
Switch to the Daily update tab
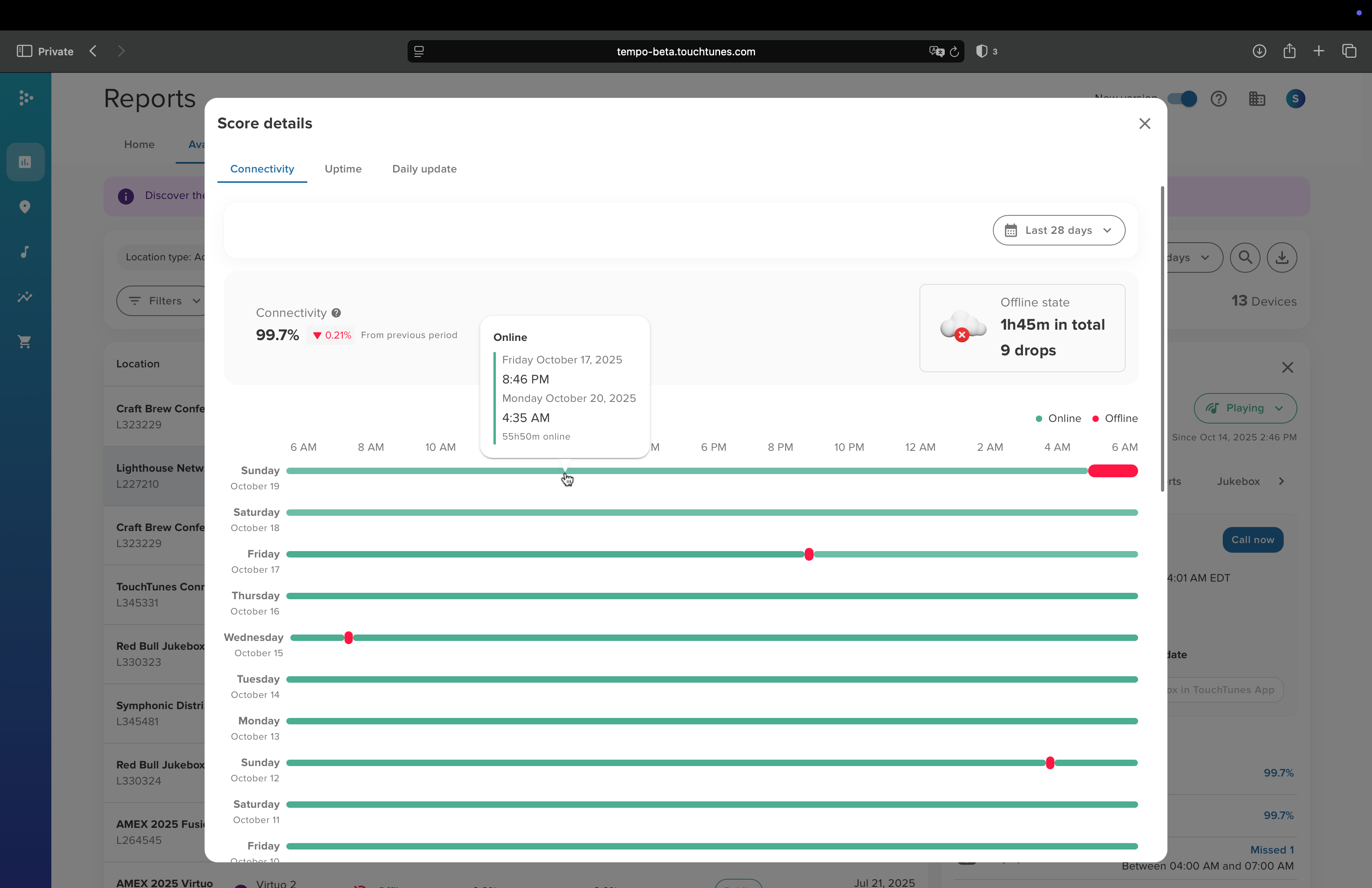(424, 169)
